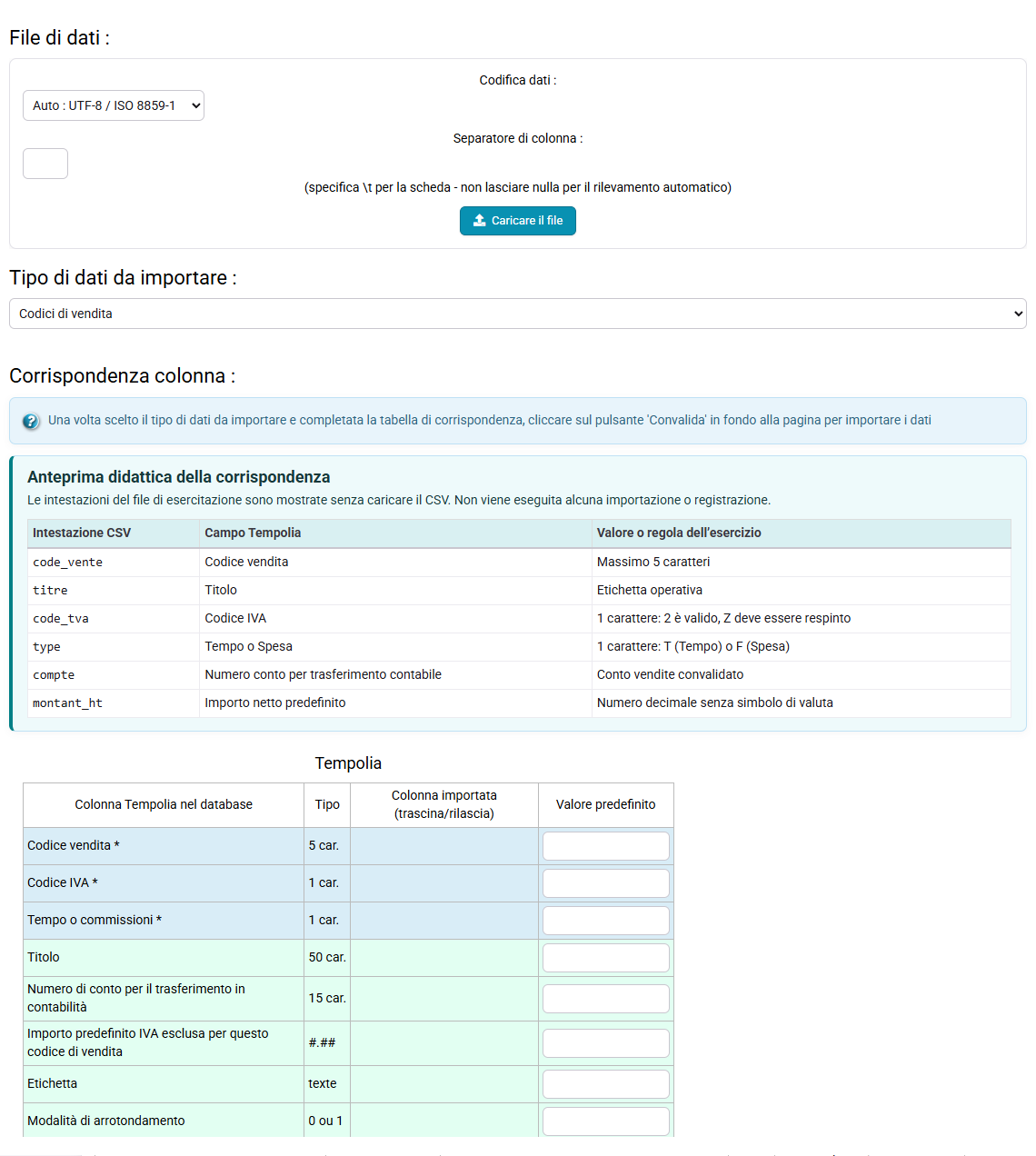The width and height of the screenshot is (1036, 1156).
Task: Select default value field for Tempo o commissioni
Action: [606, 921]
